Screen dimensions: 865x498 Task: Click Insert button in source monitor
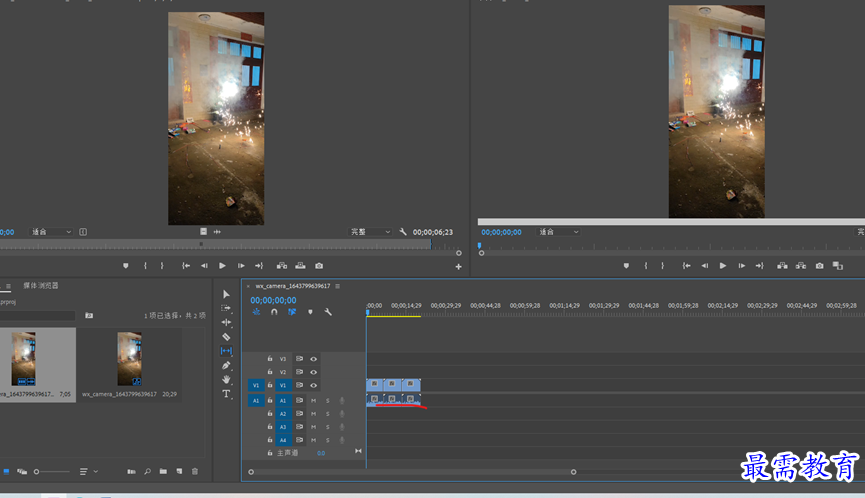click(x=282, y=266)
